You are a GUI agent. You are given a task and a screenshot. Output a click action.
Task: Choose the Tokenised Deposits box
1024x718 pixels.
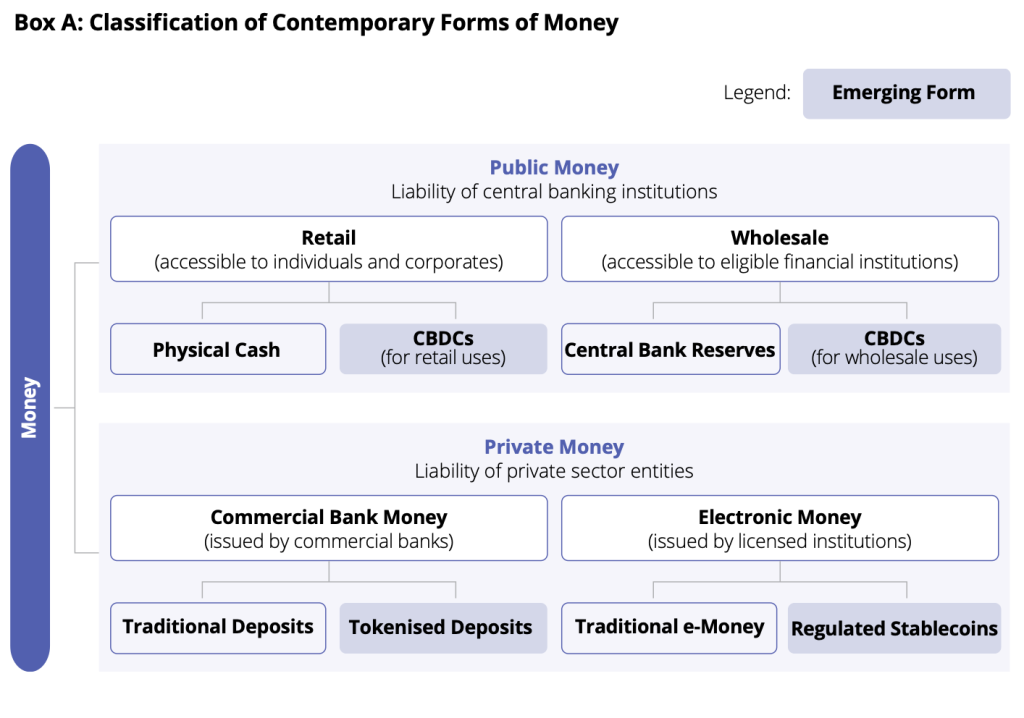coord(443,628)
